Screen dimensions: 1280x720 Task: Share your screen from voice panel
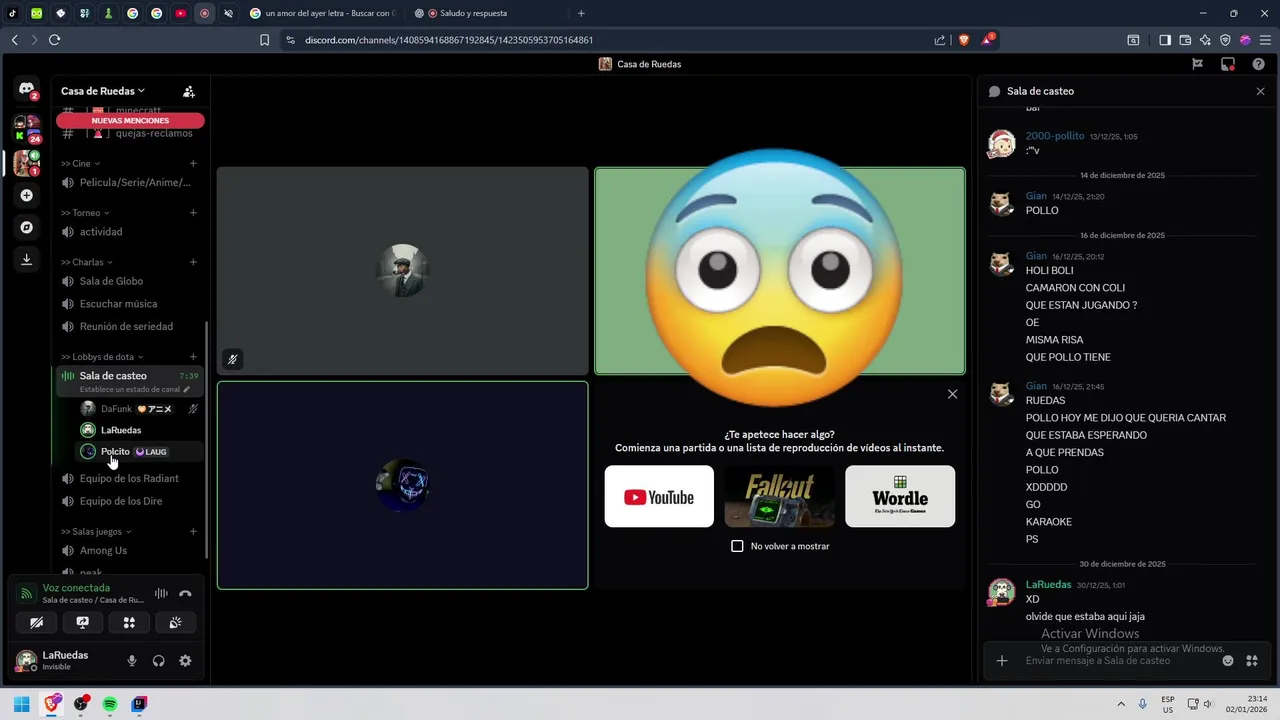(x=83, y=622)
